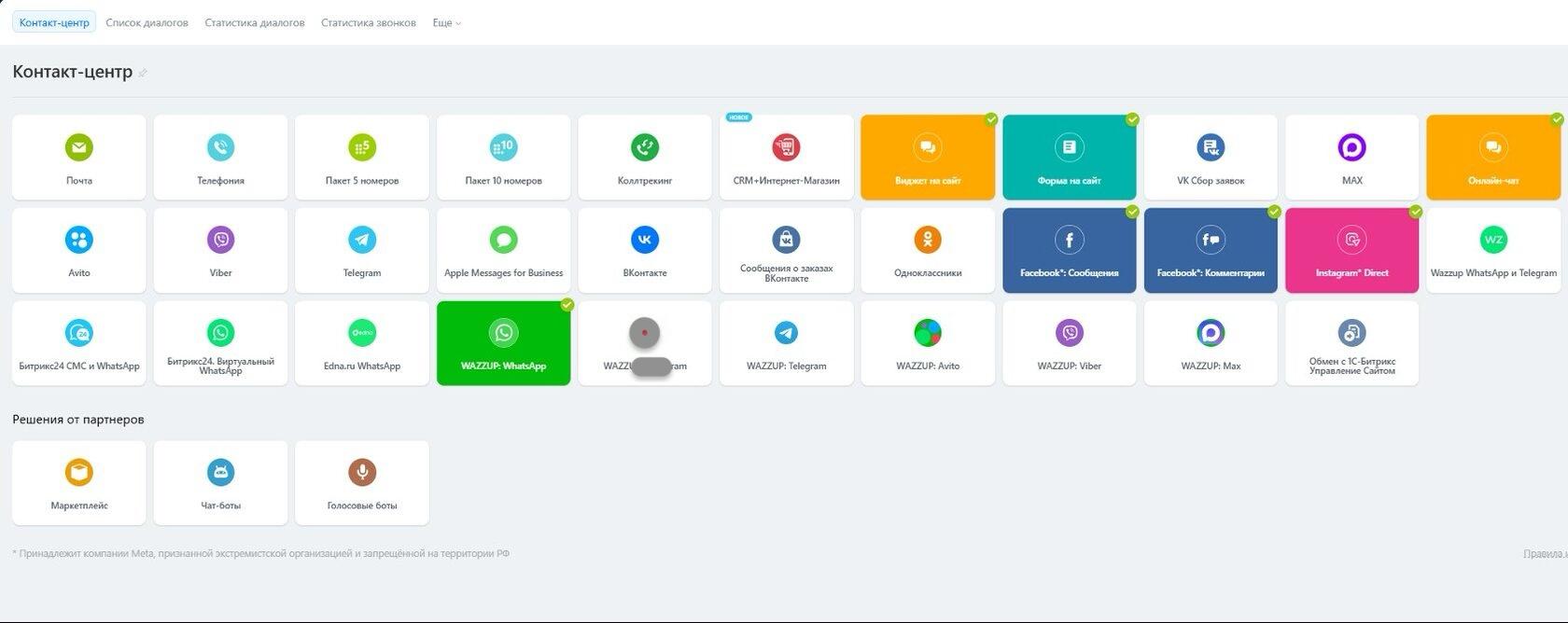Click the pin icon beside Контакт-центр title
The height and width of the screenshot is (623, 1568).
click(x=143, y=73)
